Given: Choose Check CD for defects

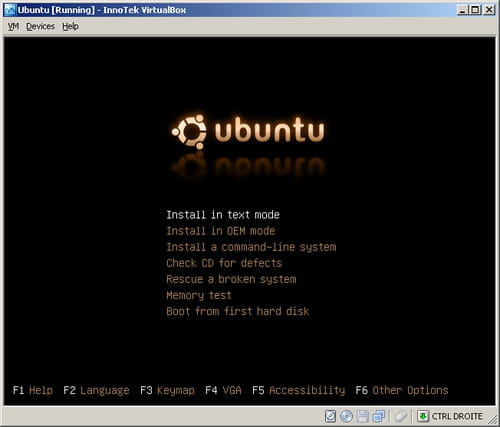Looking at the screenshot, I should click(224, 263).
